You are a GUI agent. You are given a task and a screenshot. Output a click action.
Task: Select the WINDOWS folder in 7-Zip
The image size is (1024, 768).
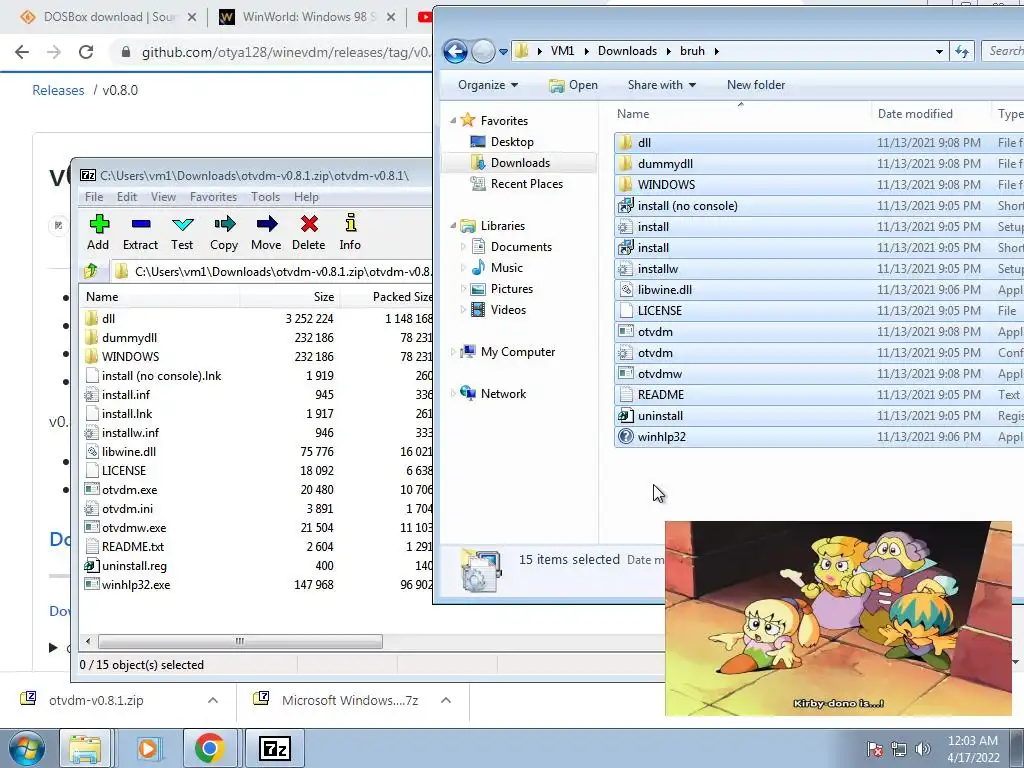(130, 357)
